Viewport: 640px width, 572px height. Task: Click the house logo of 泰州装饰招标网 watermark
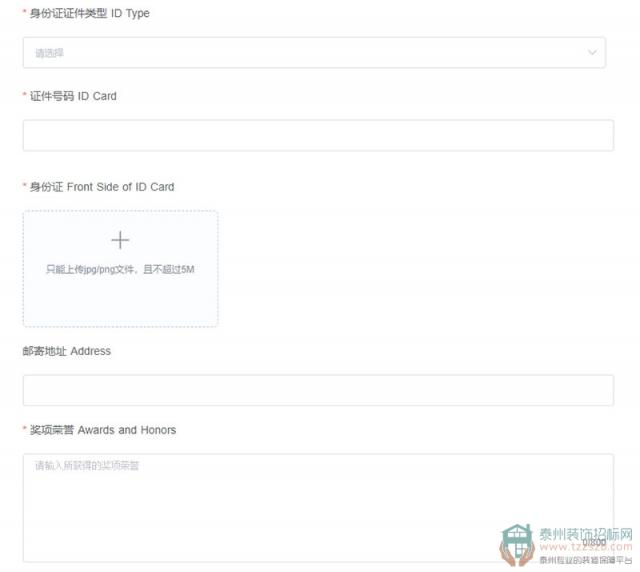point(517,545)
